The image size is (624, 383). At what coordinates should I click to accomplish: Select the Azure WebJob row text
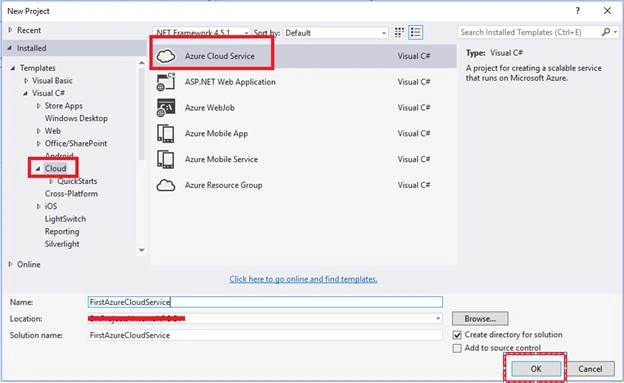pyautogui.click(x=209, y=108)
